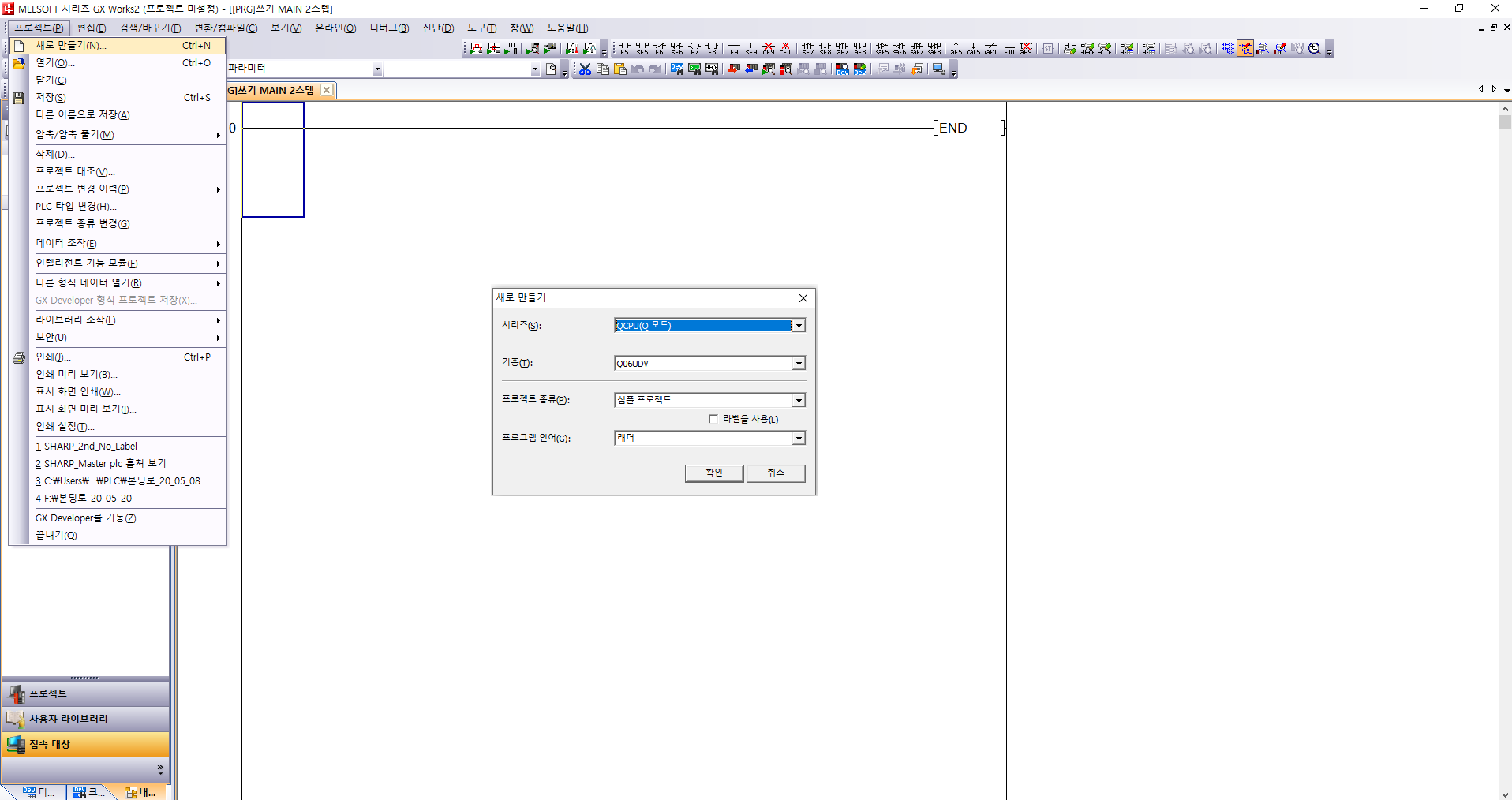The height and width of the screenshot is (800, 1512).
Task: Draw horizontal line F9 icon
Action: 734,48
